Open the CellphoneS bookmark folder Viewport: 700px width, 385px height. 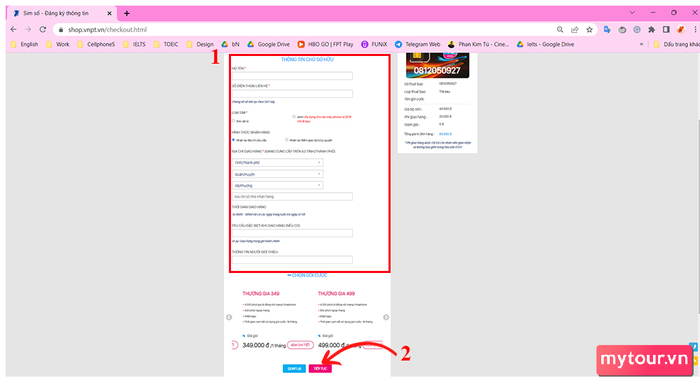pyautogui.click(x=96, y=44)
